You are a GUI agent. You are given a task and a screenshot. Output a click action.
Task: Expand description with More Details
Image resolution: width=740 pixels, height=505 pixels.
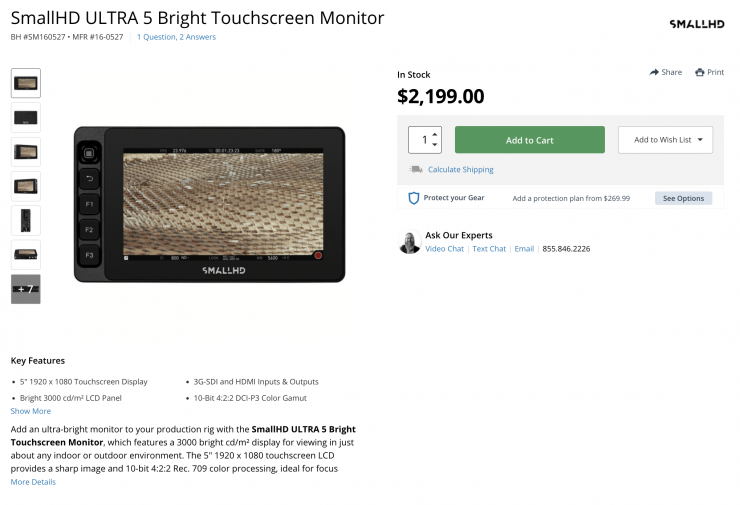(33, 482)
